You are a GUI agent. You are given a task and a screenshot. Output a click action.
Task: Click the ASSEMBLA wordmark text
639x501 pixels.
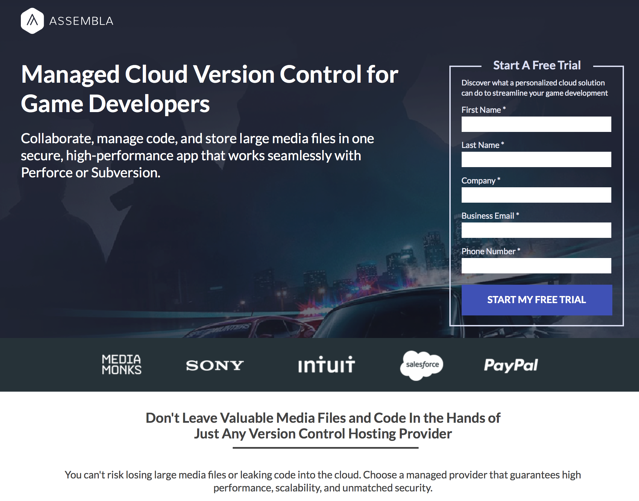pos(81,21)
